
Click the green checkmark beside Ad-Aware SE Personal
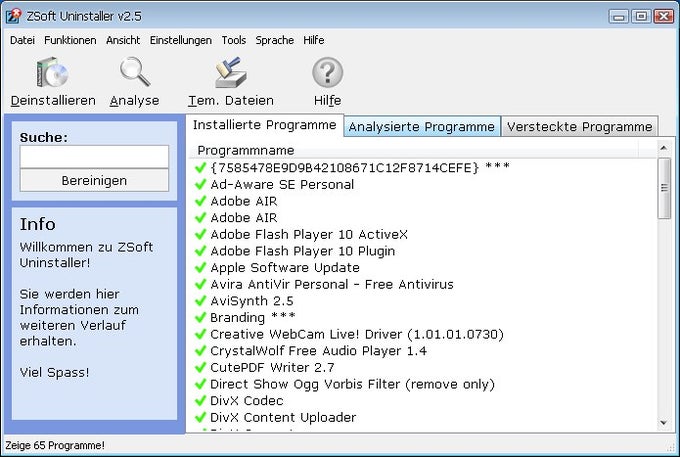pyautogui.click(x=200, y=184)
